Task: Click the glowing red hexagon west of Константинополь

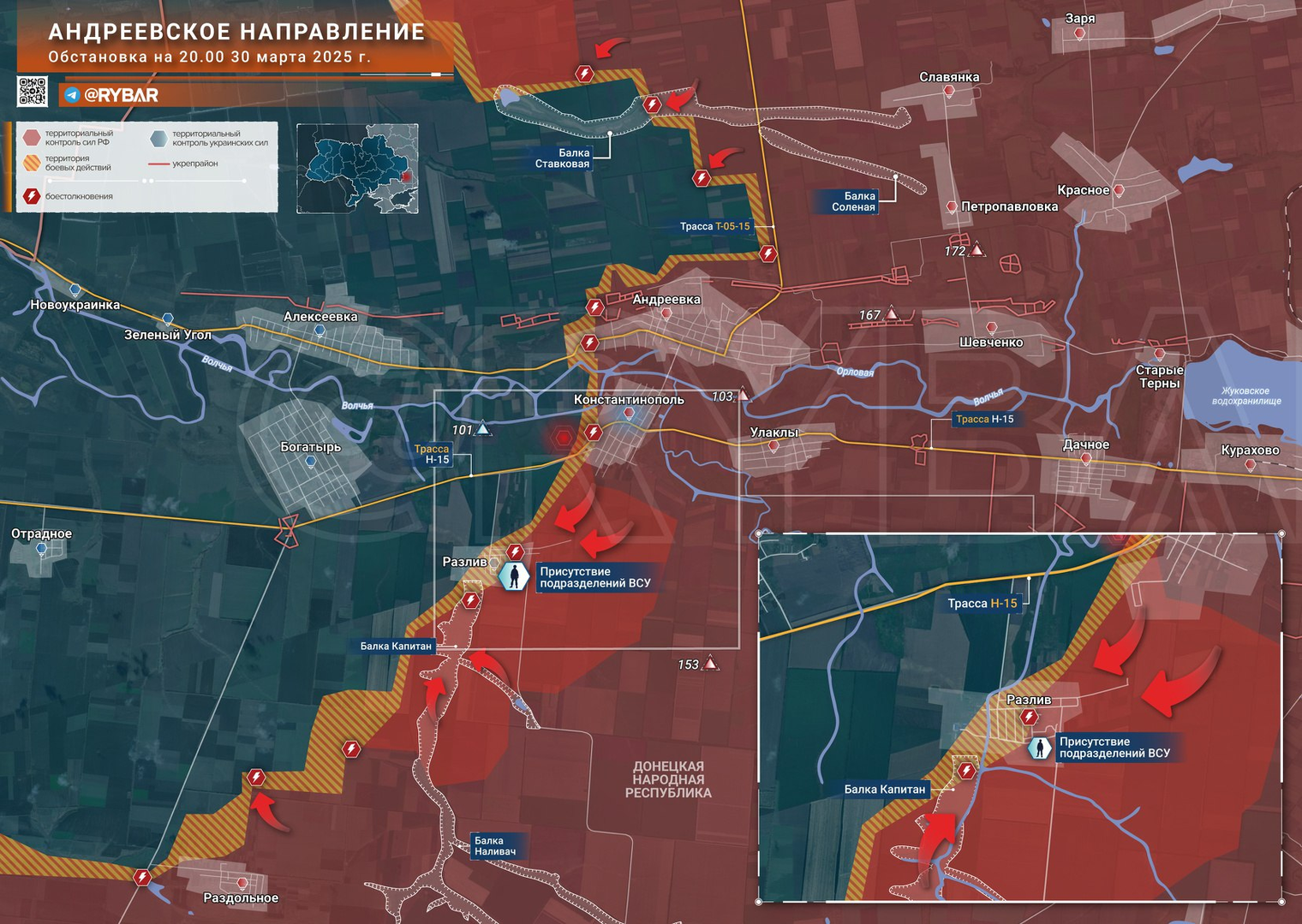Action: coord(563,438)
